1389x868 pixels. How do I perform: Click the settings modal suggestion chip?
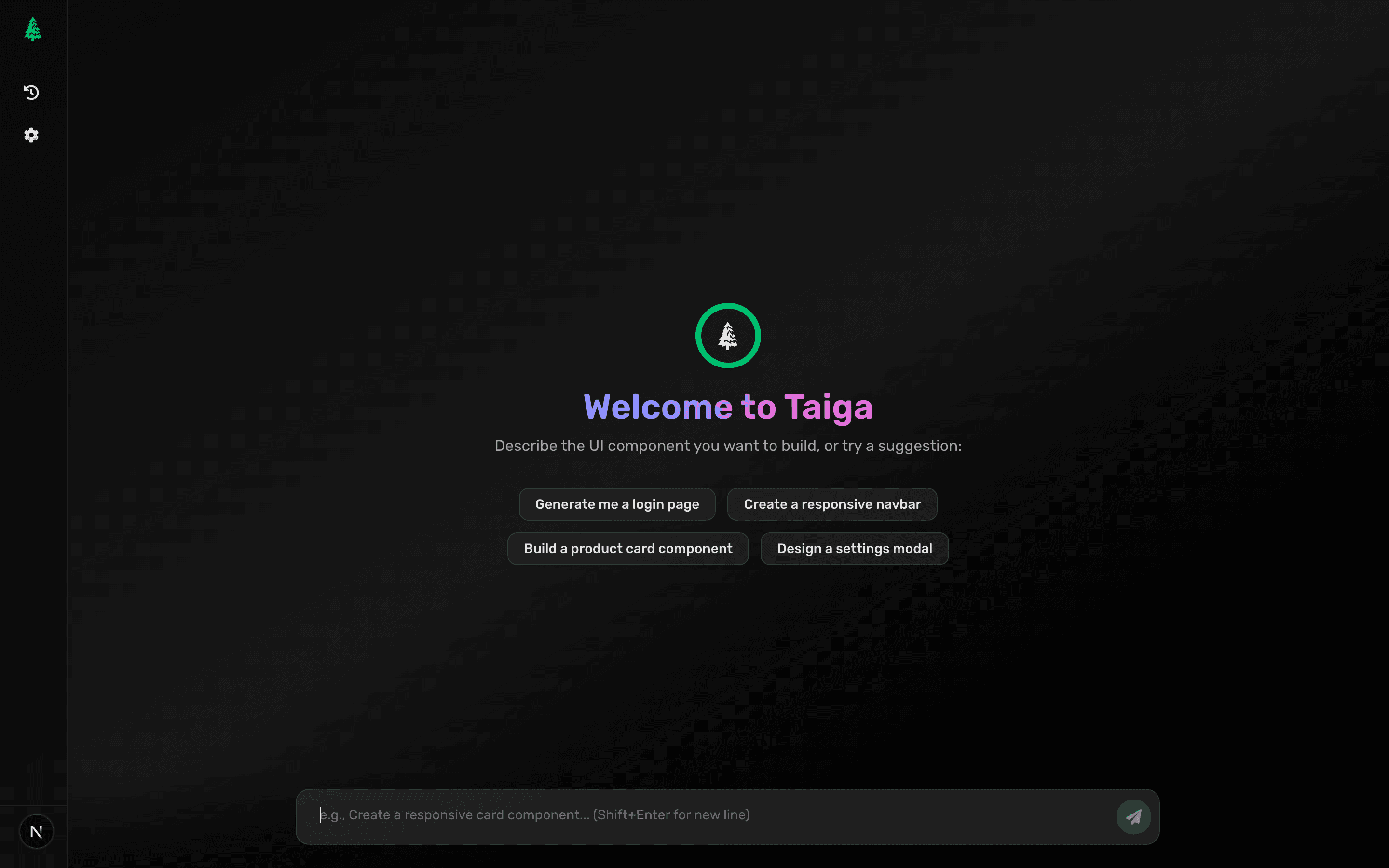854,548
